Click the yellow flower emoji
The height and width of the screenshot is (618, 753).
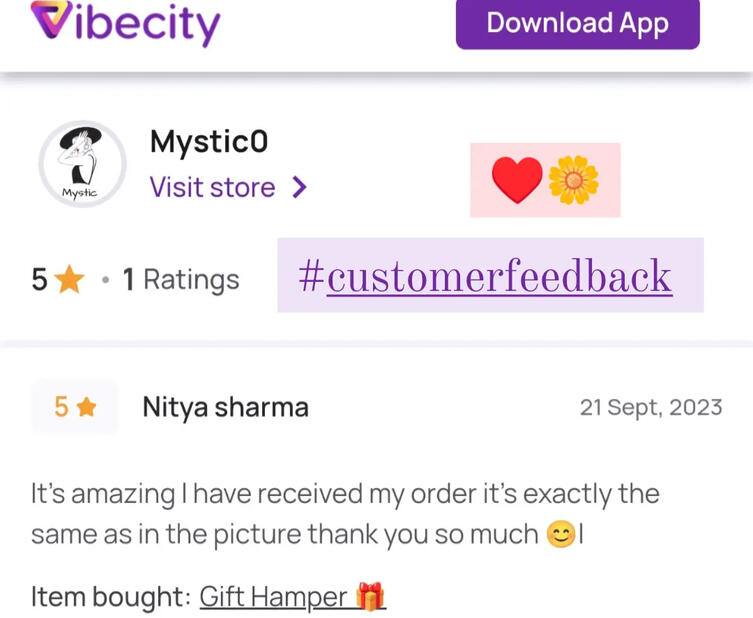(573, 180)
